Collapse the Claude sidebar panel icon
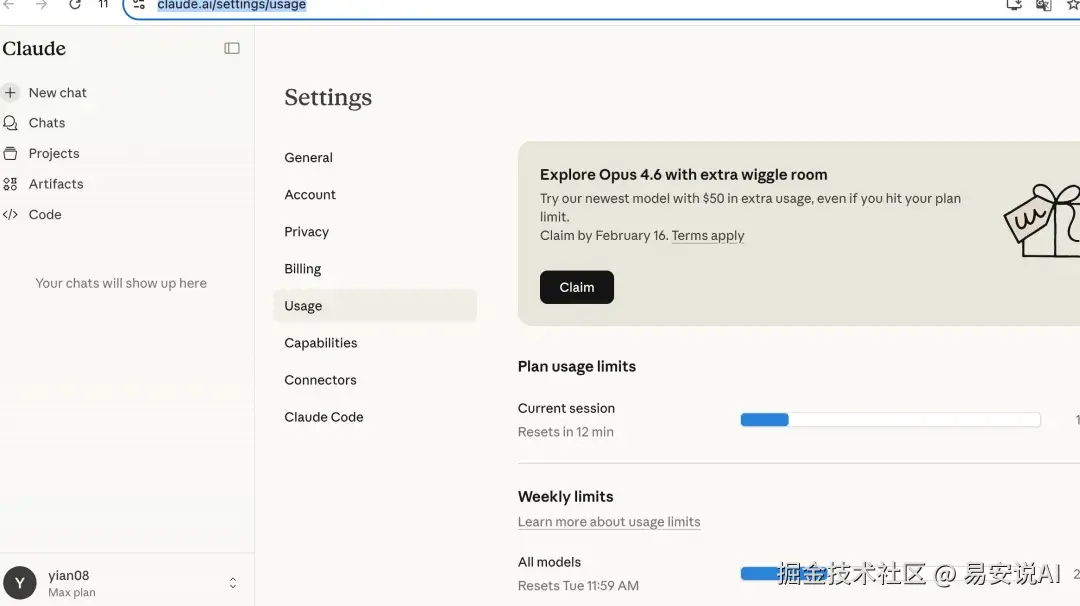The image size is (1080, 606). [232, 48]
